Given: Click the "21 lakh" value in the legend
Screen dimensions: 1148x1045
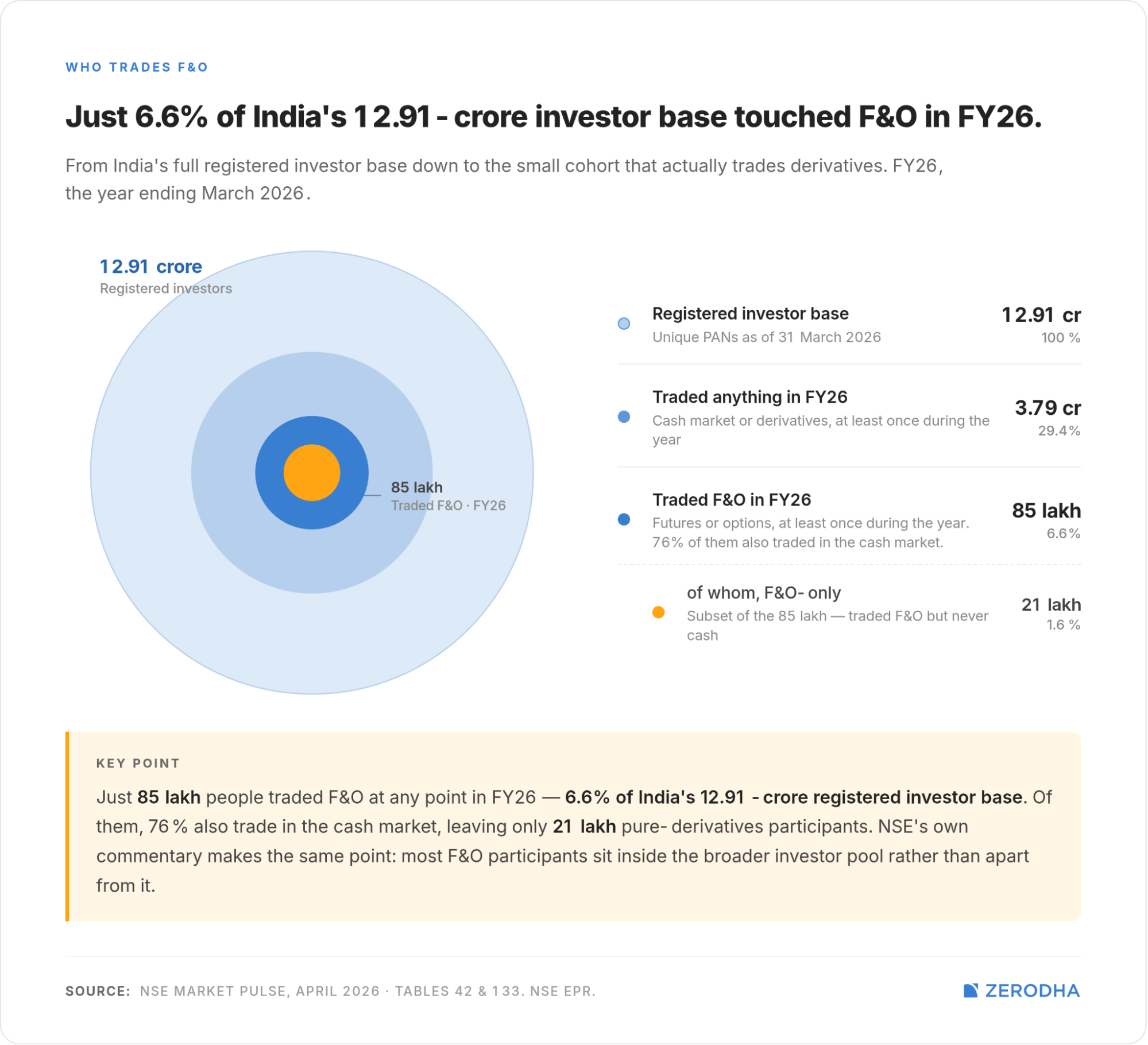Looking at the screenshot, I should pos(1051,604).
